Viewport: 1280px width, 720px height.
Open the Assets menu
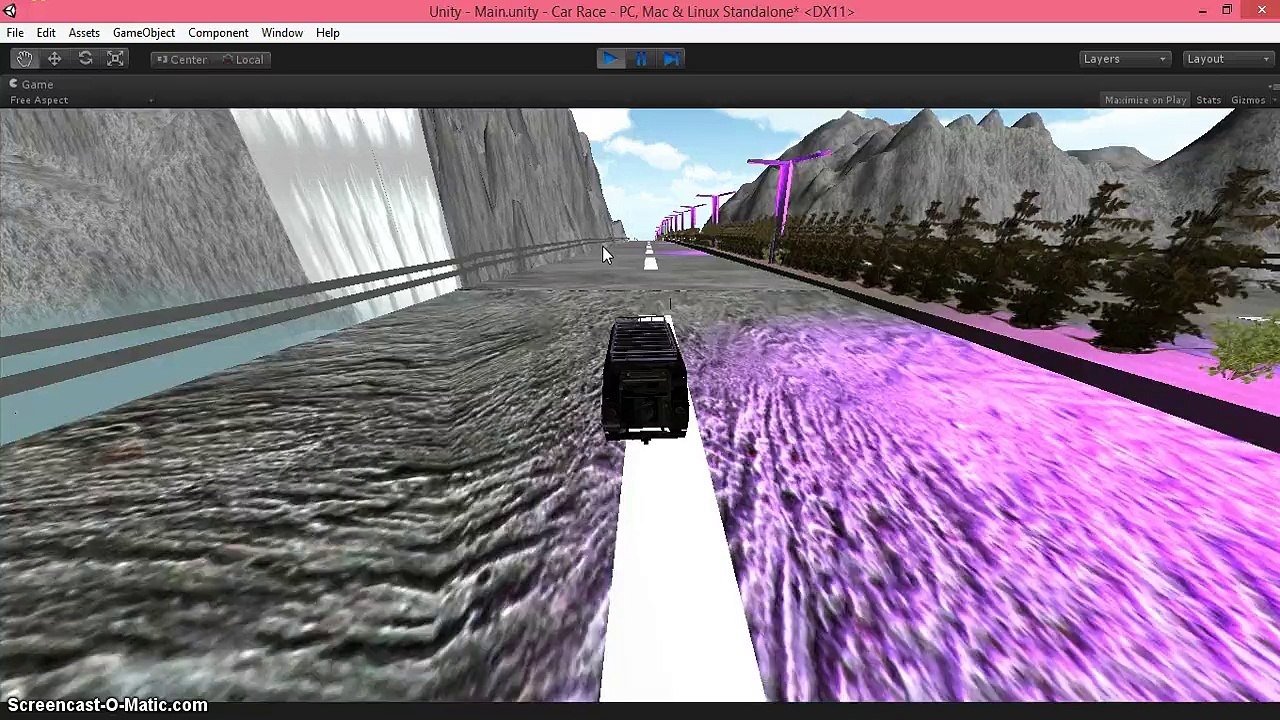(84, 33)
